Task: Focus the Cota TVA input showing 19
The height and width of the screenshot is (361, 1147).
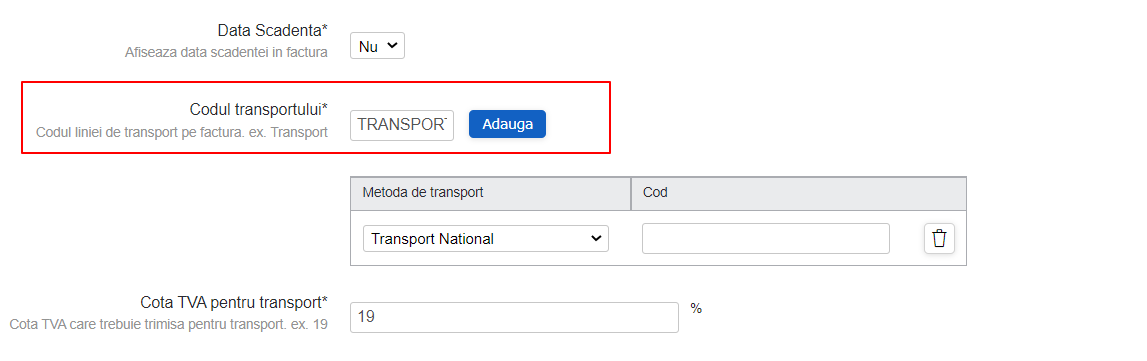Action: click(x=514, y=317)
